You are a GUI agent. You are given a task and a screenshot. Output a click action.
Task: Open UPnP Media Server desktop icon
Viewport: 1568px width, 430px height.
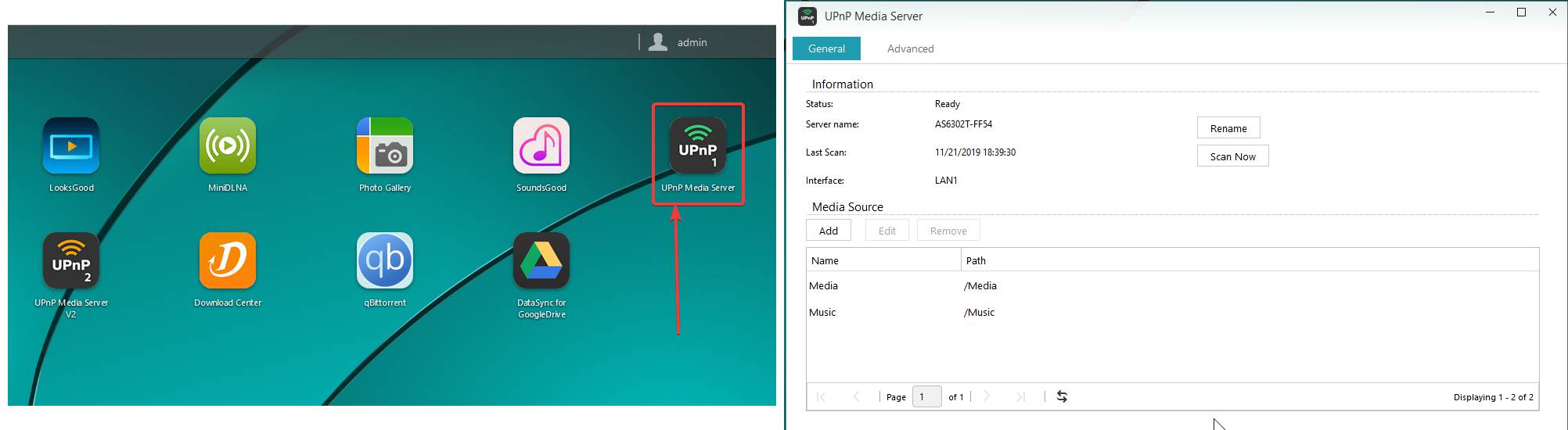coord(698,146)
